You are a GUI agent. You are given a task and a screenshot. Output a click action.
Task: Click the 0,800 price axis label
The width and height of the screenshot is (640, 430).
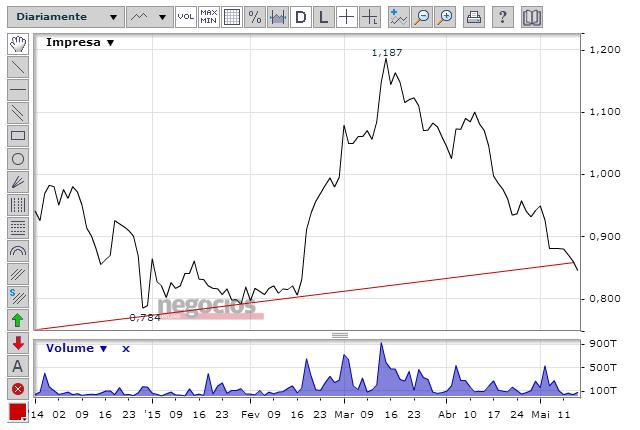click(x=605, y=299)
